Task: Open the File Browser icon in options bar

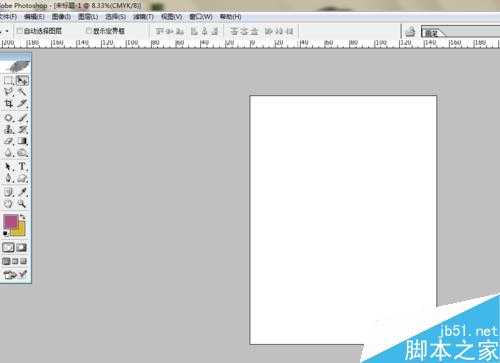Action: (410, 32)
